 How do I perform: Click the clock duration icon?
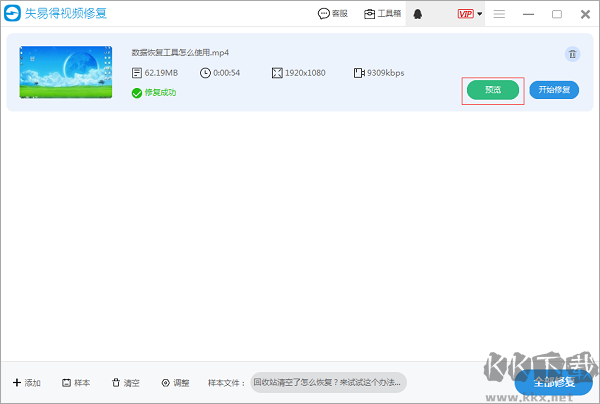205,73
